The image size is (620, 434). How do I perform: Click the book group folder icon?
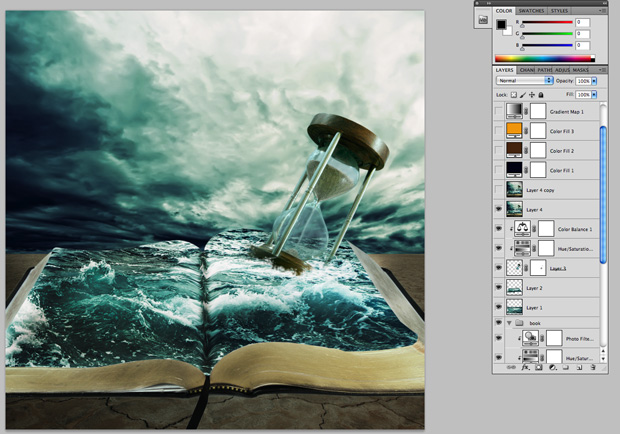(x=519, y=323)
